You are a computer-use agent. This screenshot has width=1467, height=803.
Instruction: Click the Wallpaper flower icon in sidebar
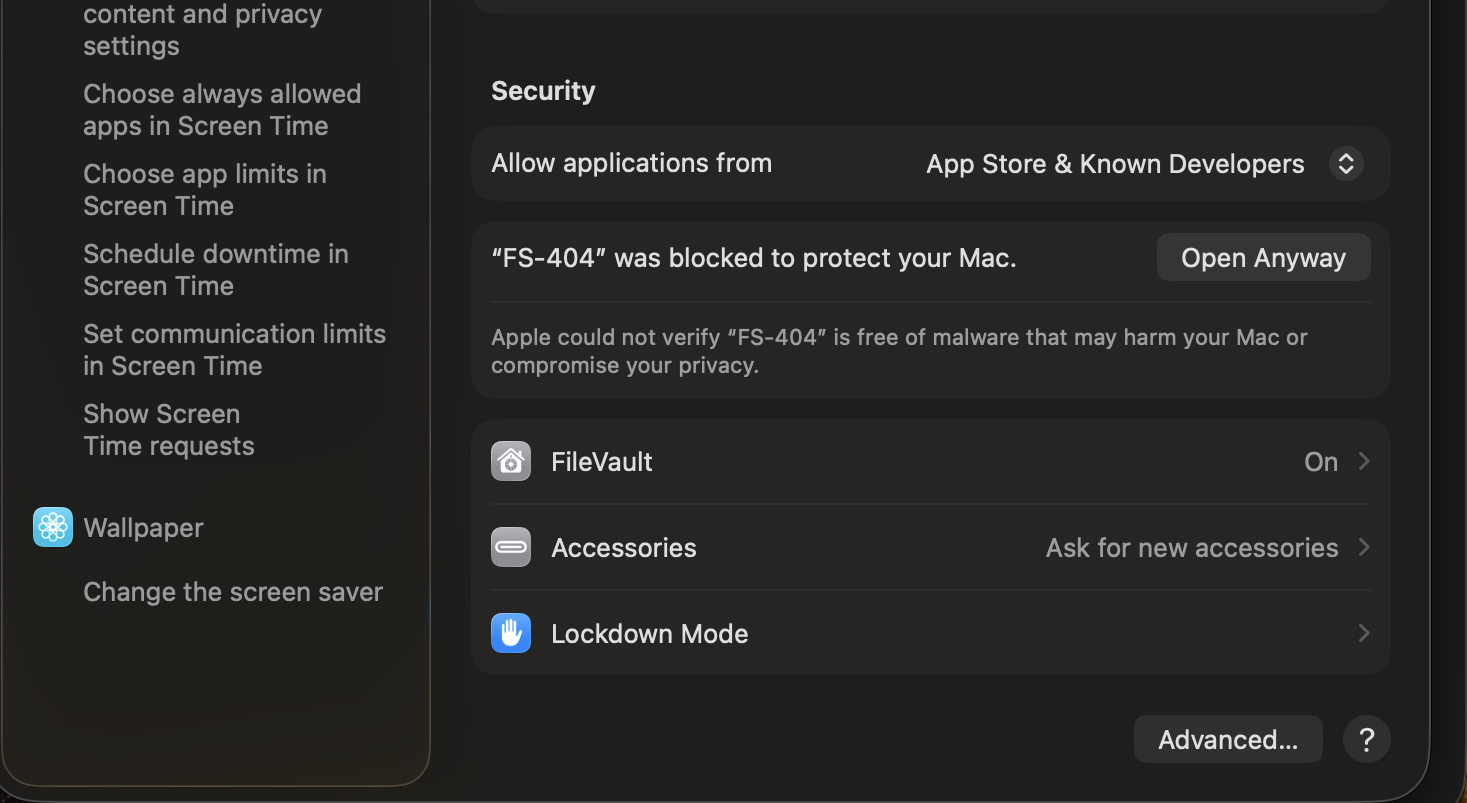pos(53,527)
